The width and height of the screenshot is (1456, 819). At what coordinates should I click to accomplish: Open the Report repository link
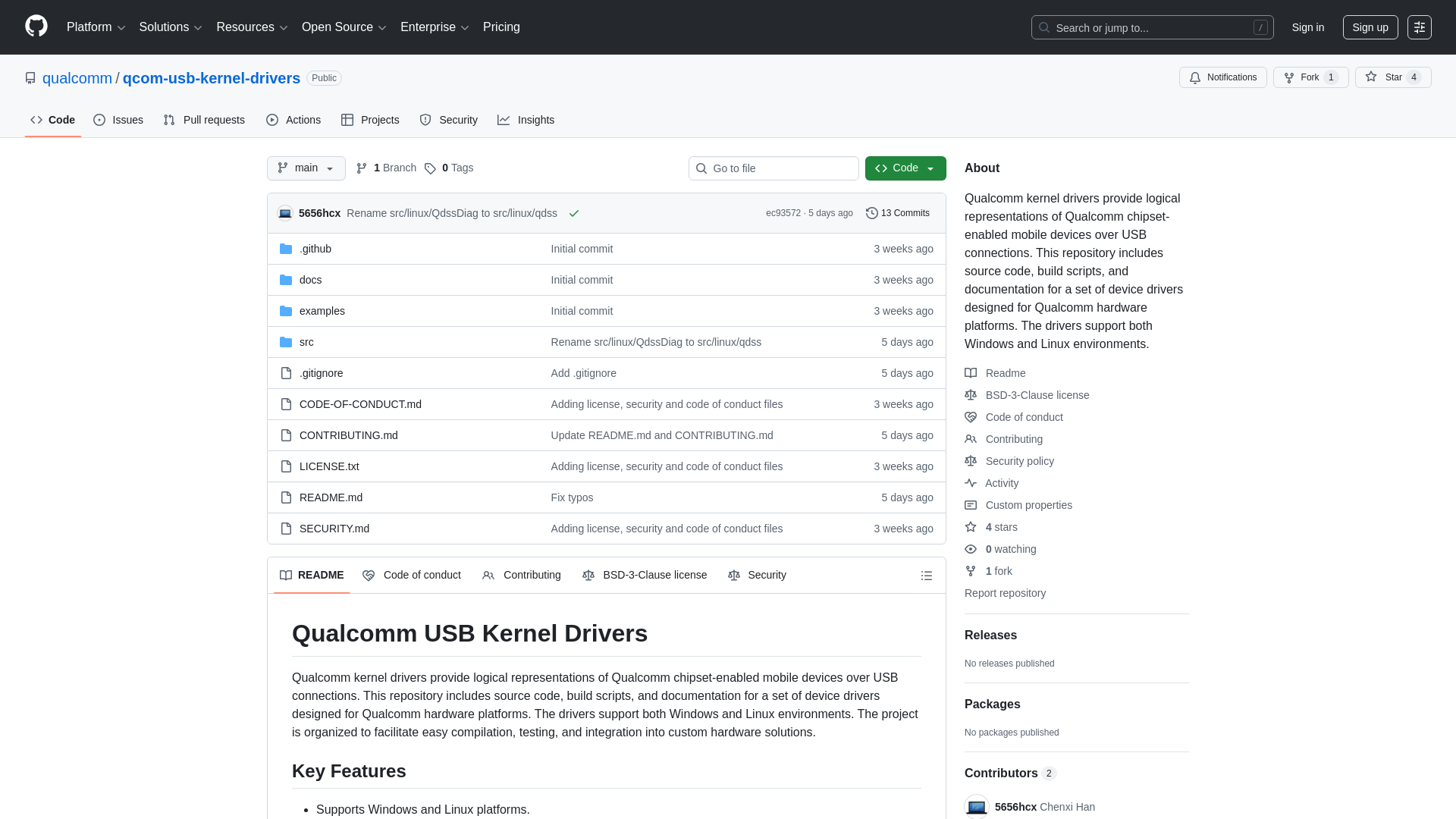1005,593
